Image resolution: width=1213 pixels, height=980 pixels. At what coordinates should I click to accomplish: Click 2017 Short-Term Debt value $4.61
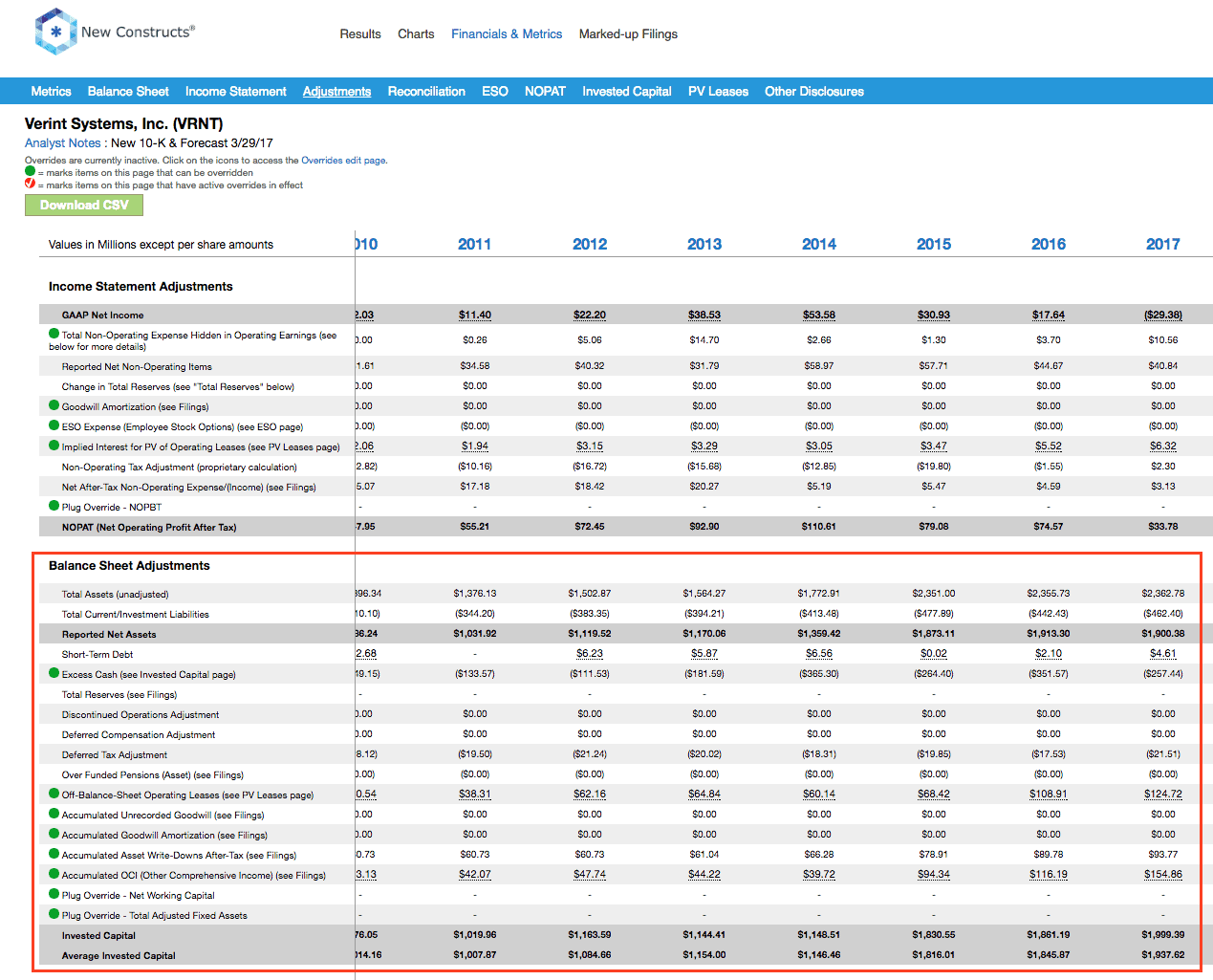[x=1163, y=653]
